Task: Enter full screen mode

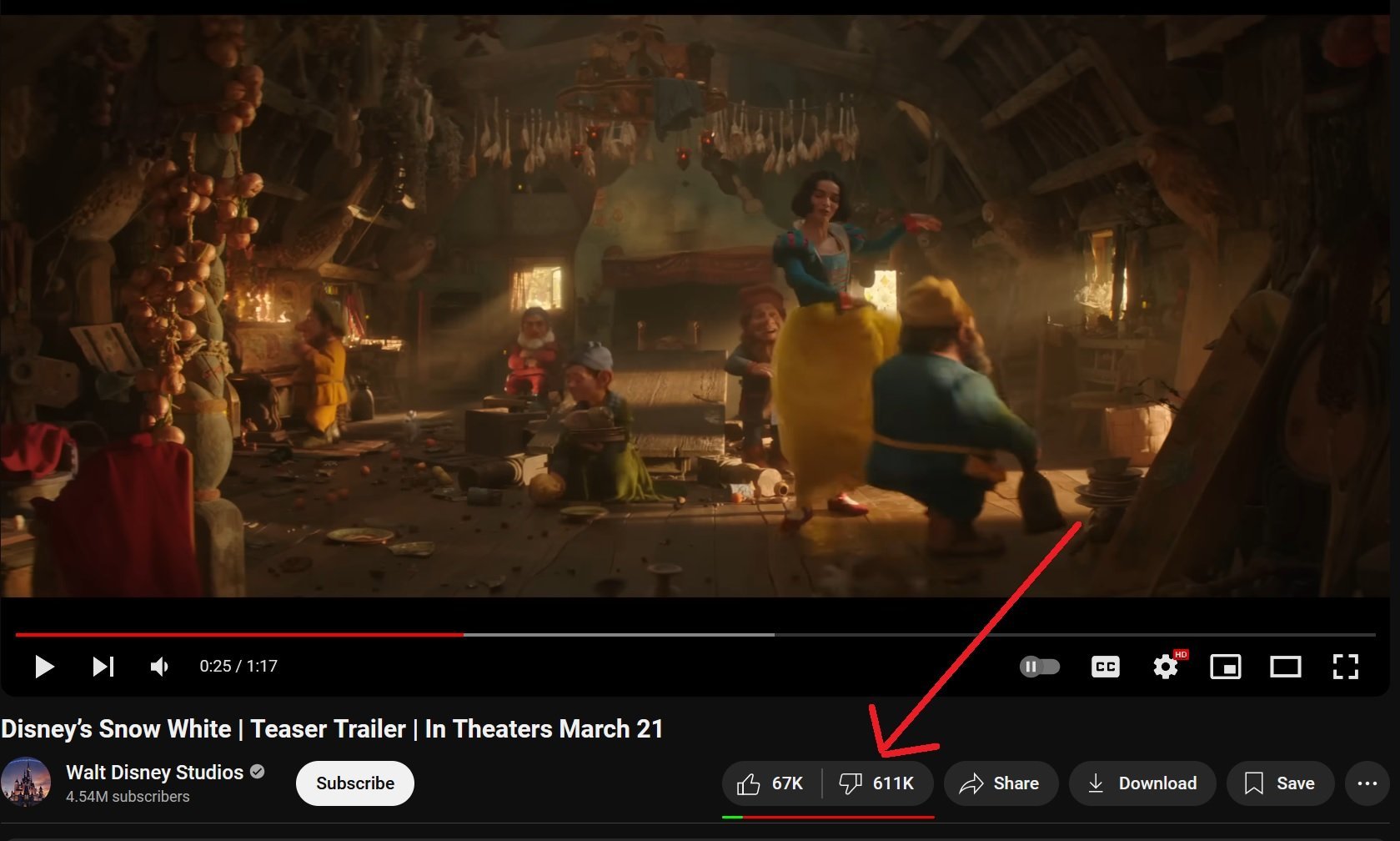Action: pyautogui.click(x=1346, y=667)
